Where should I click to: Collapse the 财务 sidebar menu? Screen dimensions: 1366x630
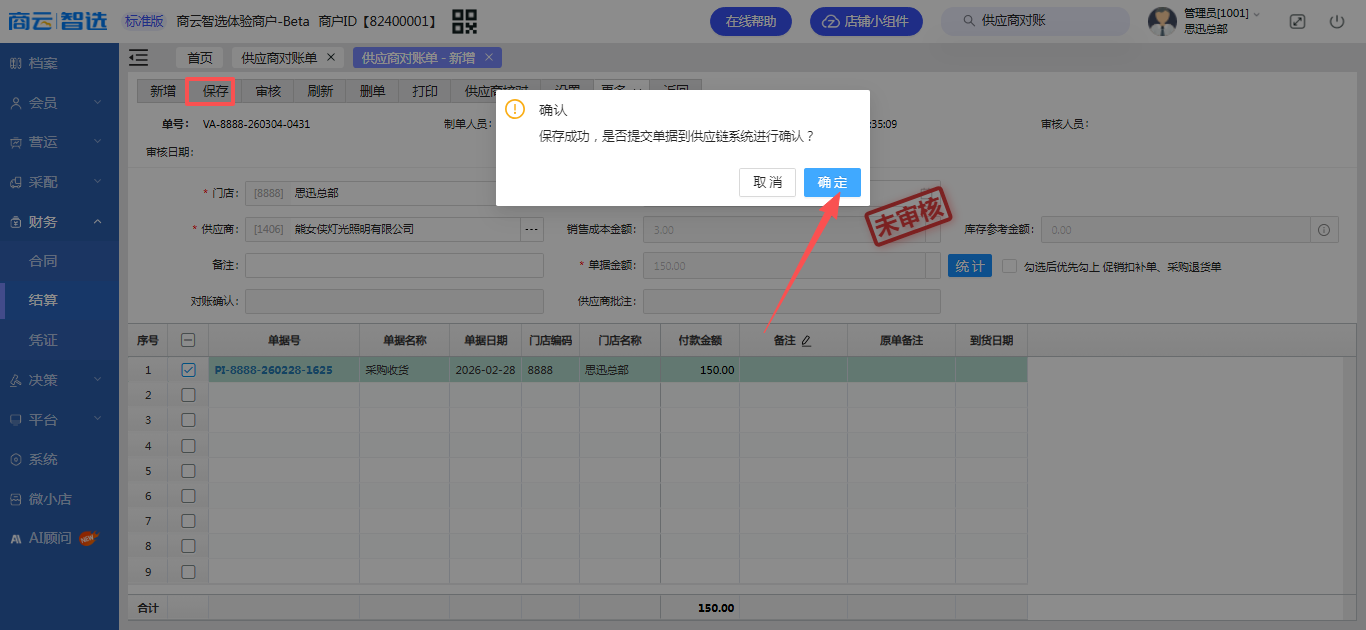click(59, 222)
